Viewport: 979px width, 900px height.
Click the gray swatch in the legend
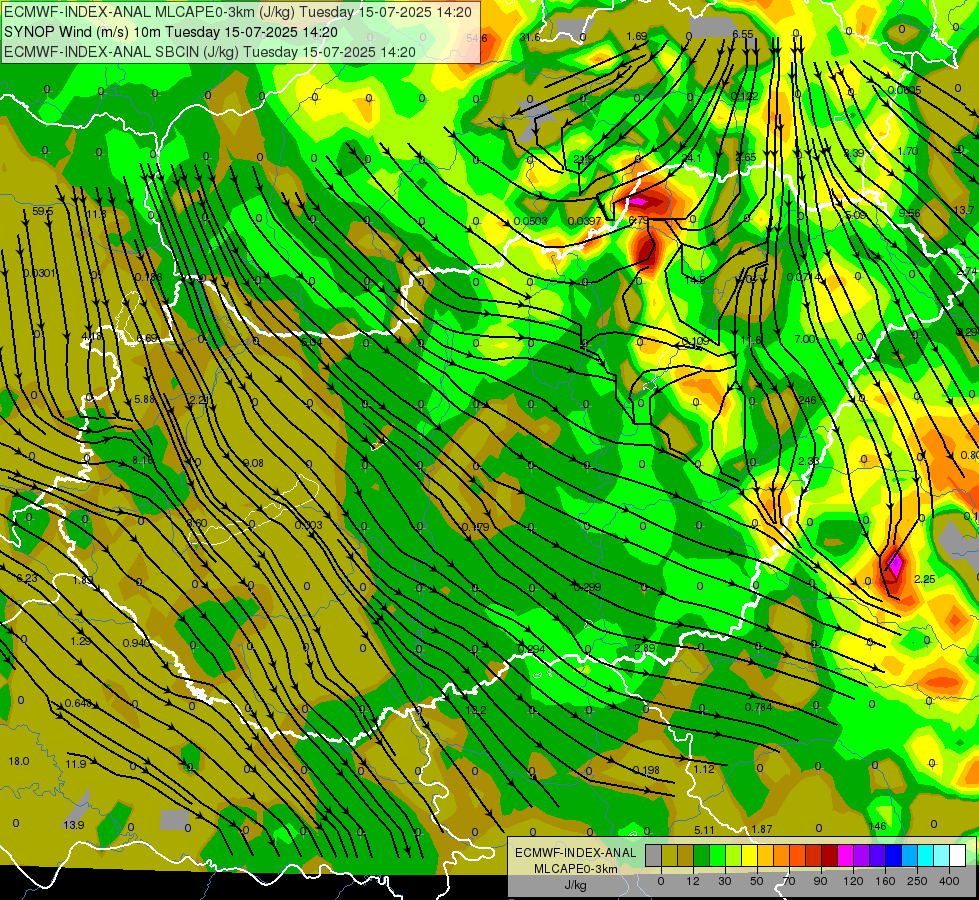[x=654, y=855]
